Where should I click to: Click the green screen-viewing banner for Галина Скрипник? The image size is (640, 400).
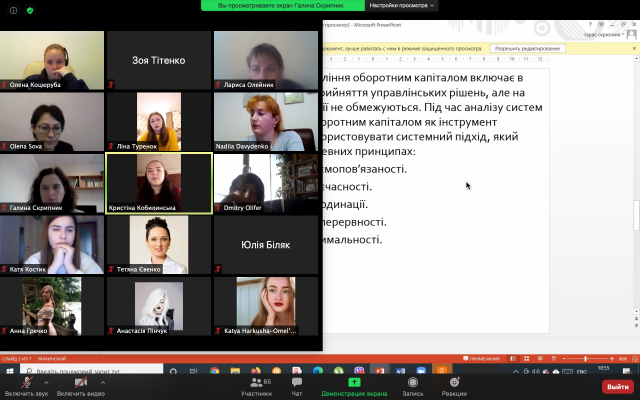(x=283, y=5)
